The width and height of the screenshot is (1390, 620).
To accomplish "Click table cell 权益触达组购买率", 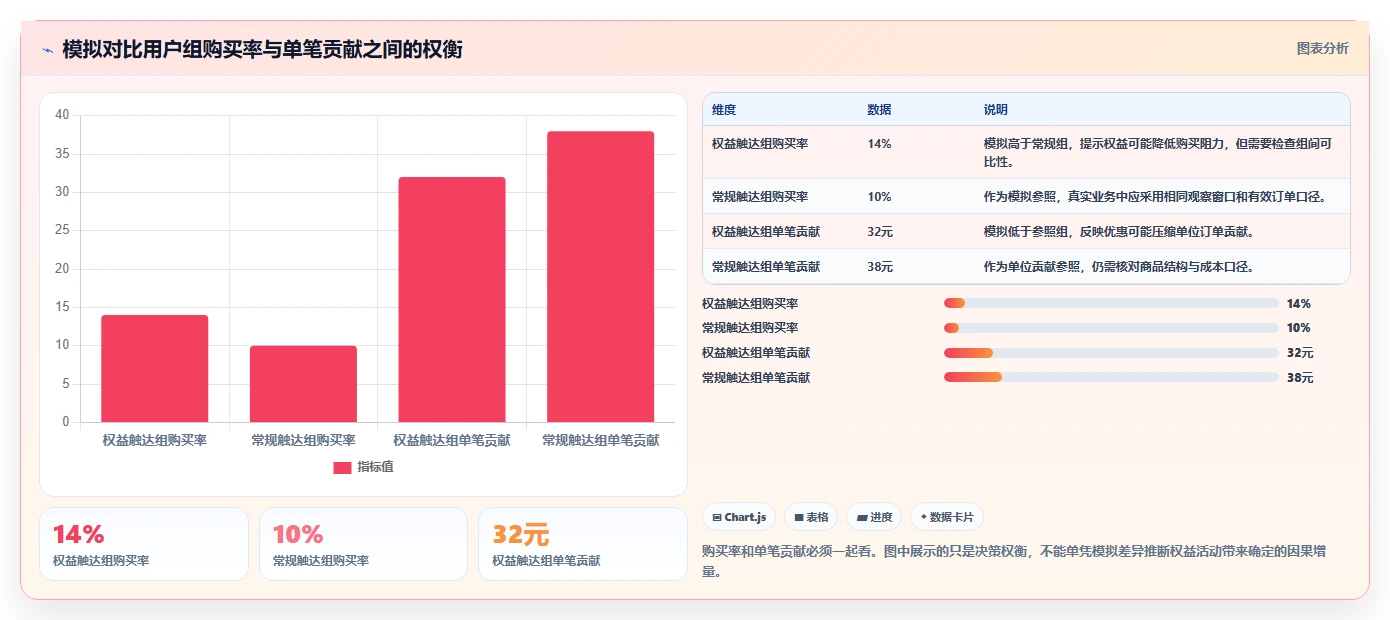I will click(760, 144).
